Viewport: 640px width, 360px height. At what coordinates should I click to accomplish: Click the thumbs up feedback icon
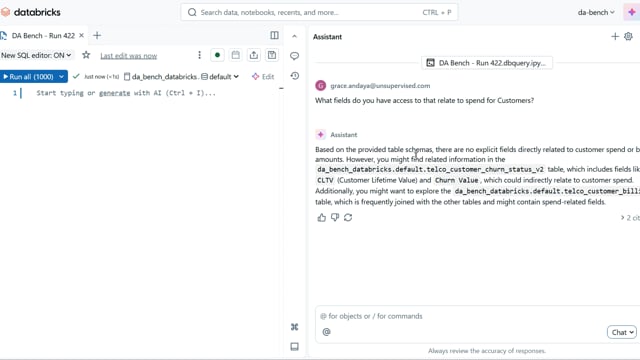coord(322,218)
